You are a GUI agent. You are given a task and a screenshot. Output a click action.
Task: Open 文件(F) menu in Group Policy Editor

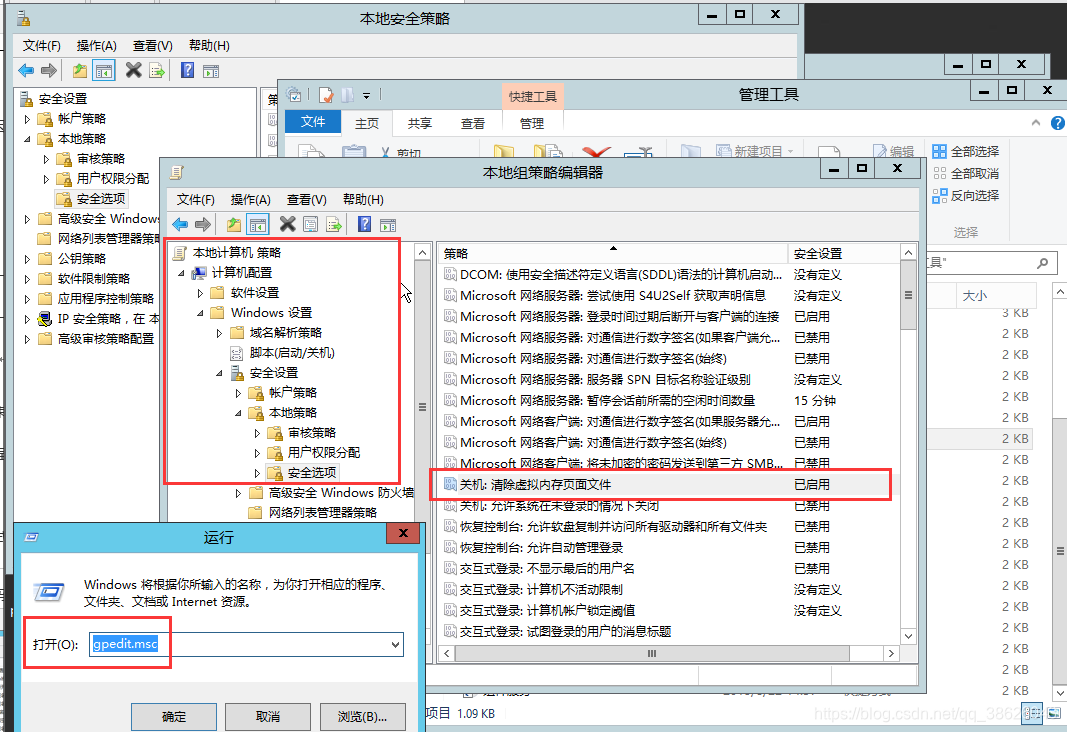pos(196,199)
